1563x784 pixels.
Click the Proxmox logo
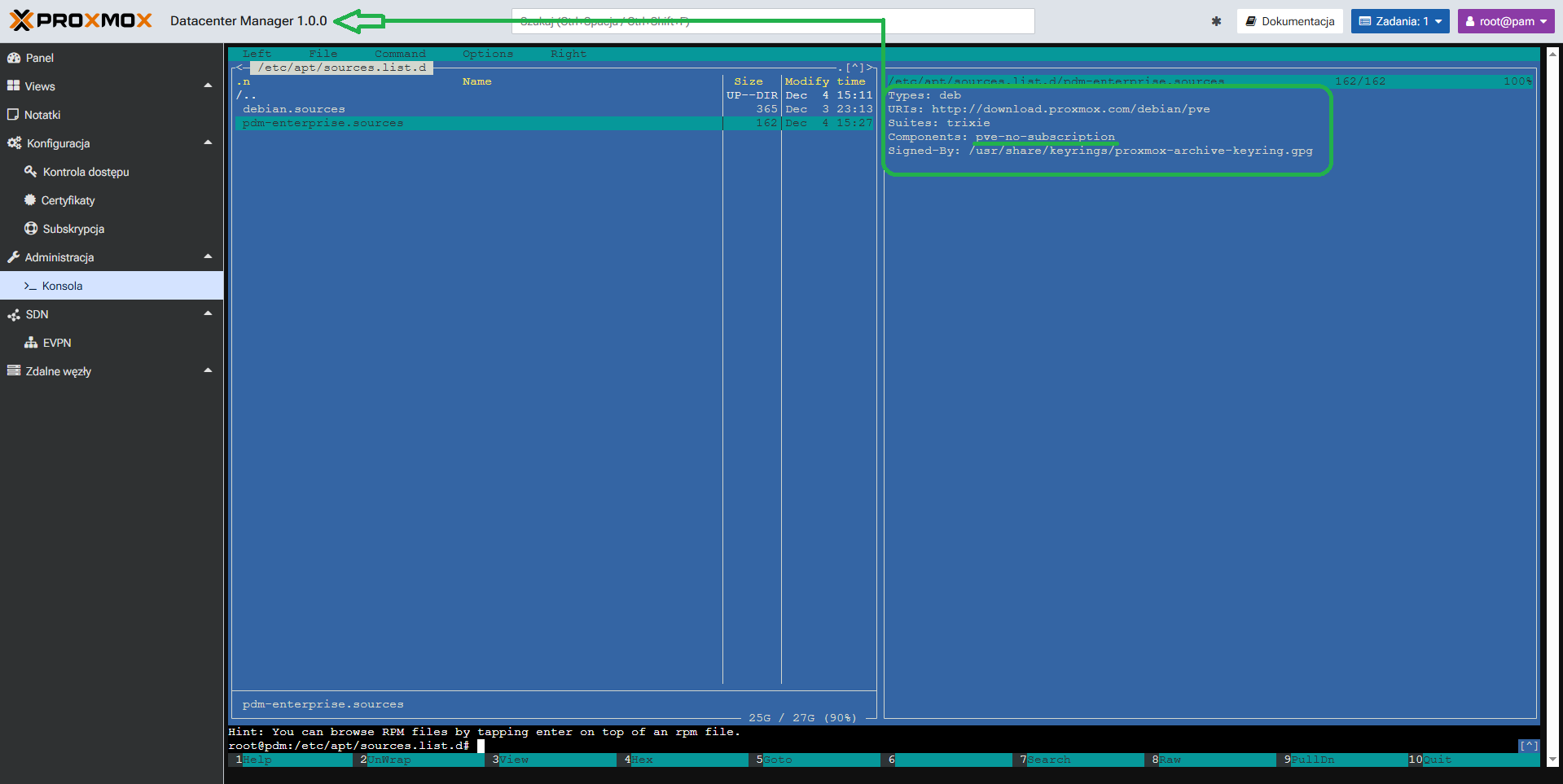click(81, 20)
